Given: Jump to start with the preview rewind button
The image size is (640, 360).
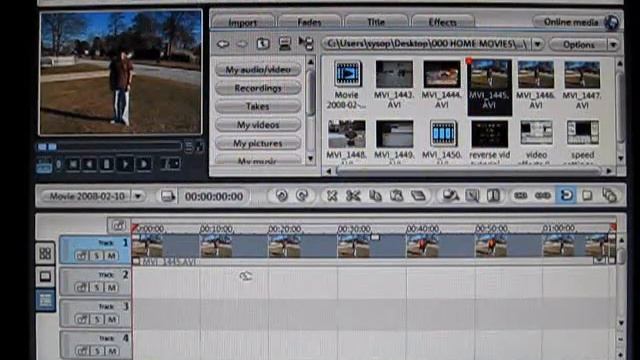Looking at the screenshot, I should click(73, 164).
